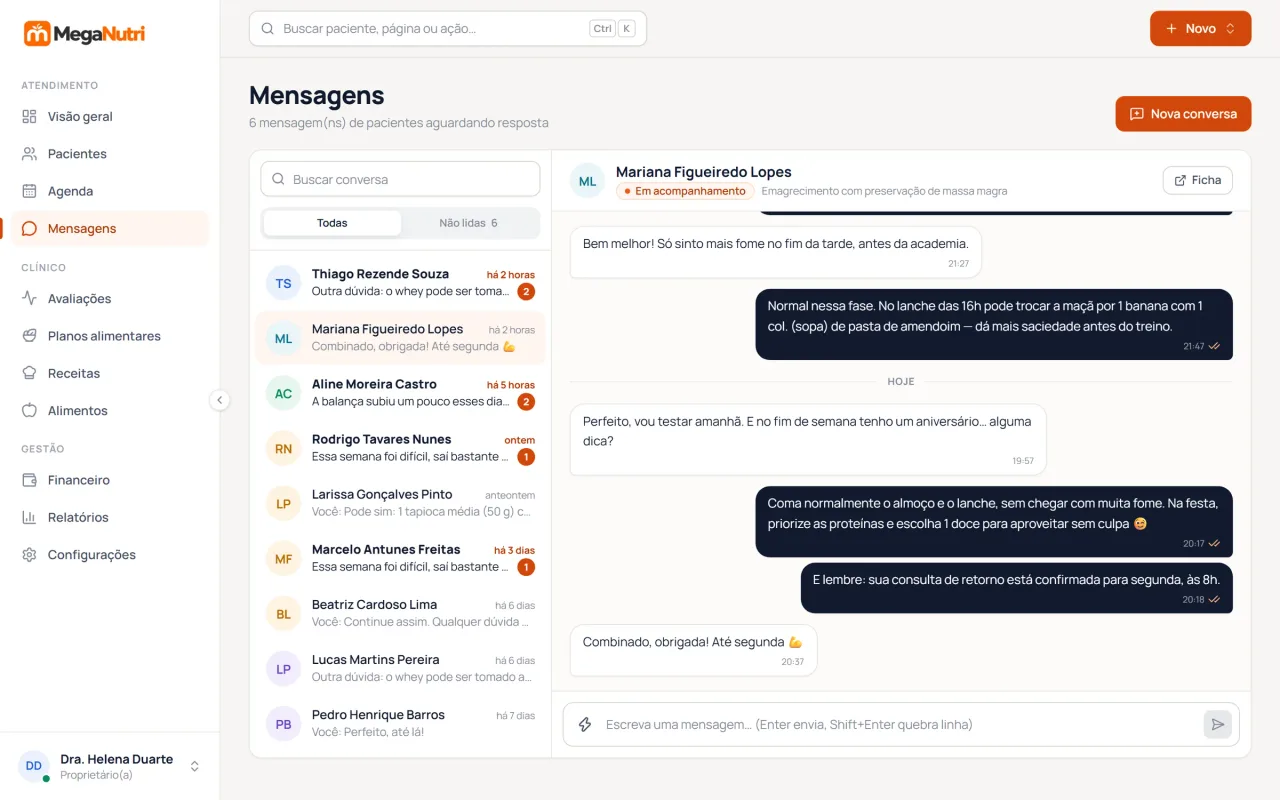
Task: Open conversation with Rodrigo Tavares Nunes
Action: (400, 448)
